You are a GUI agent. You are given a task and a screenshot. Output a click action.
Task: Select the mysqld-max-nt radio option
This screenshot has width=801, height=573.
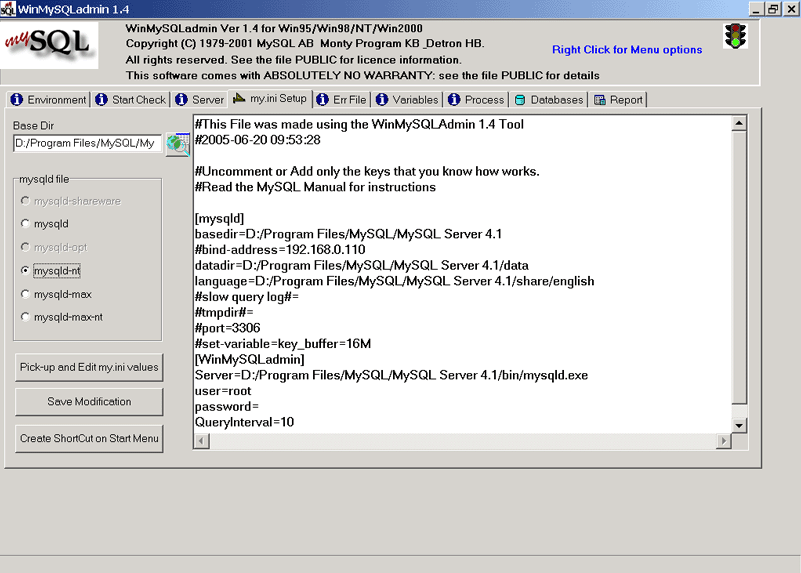click(62, 317)
